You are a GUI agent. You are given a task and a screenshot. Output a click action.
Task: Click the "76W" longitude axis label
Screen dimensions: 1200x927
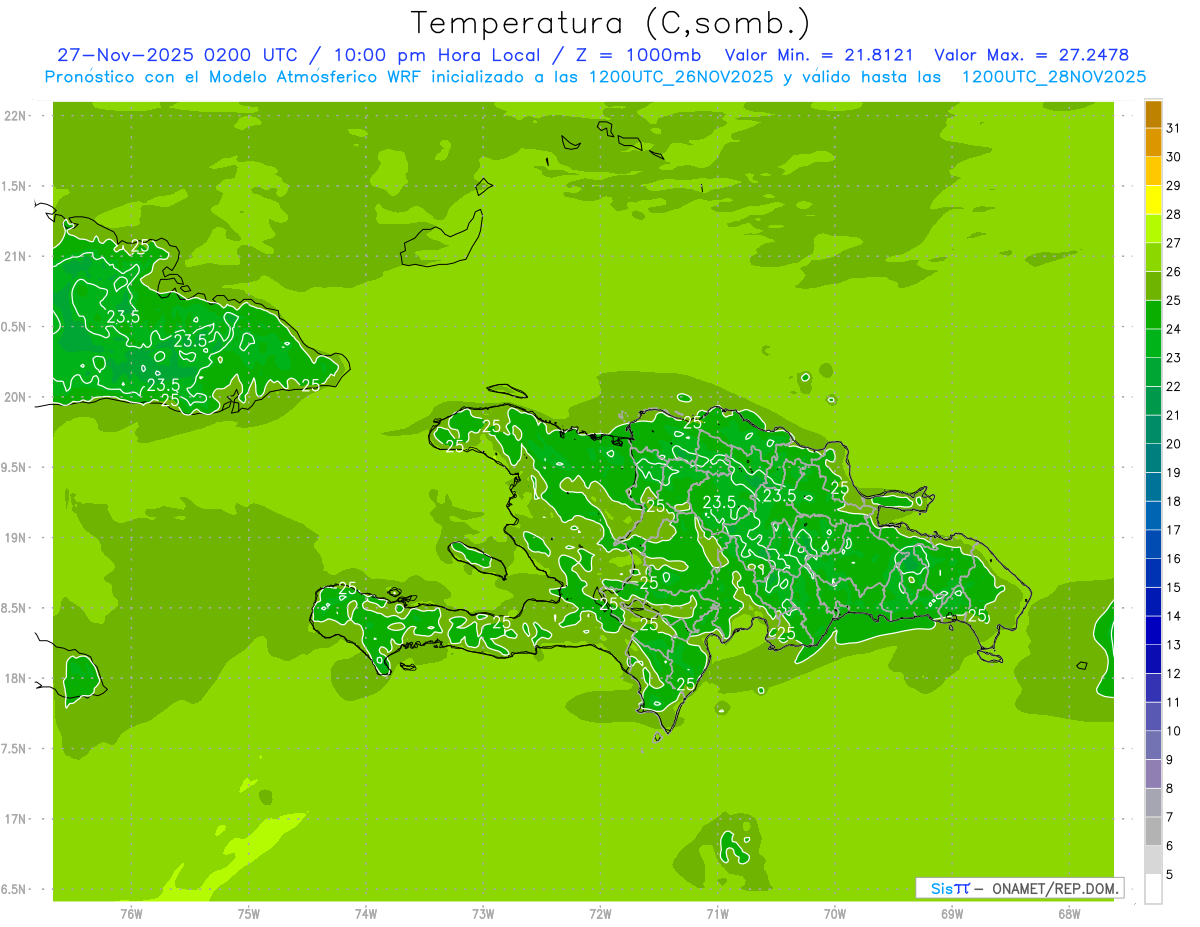point(131,914)
